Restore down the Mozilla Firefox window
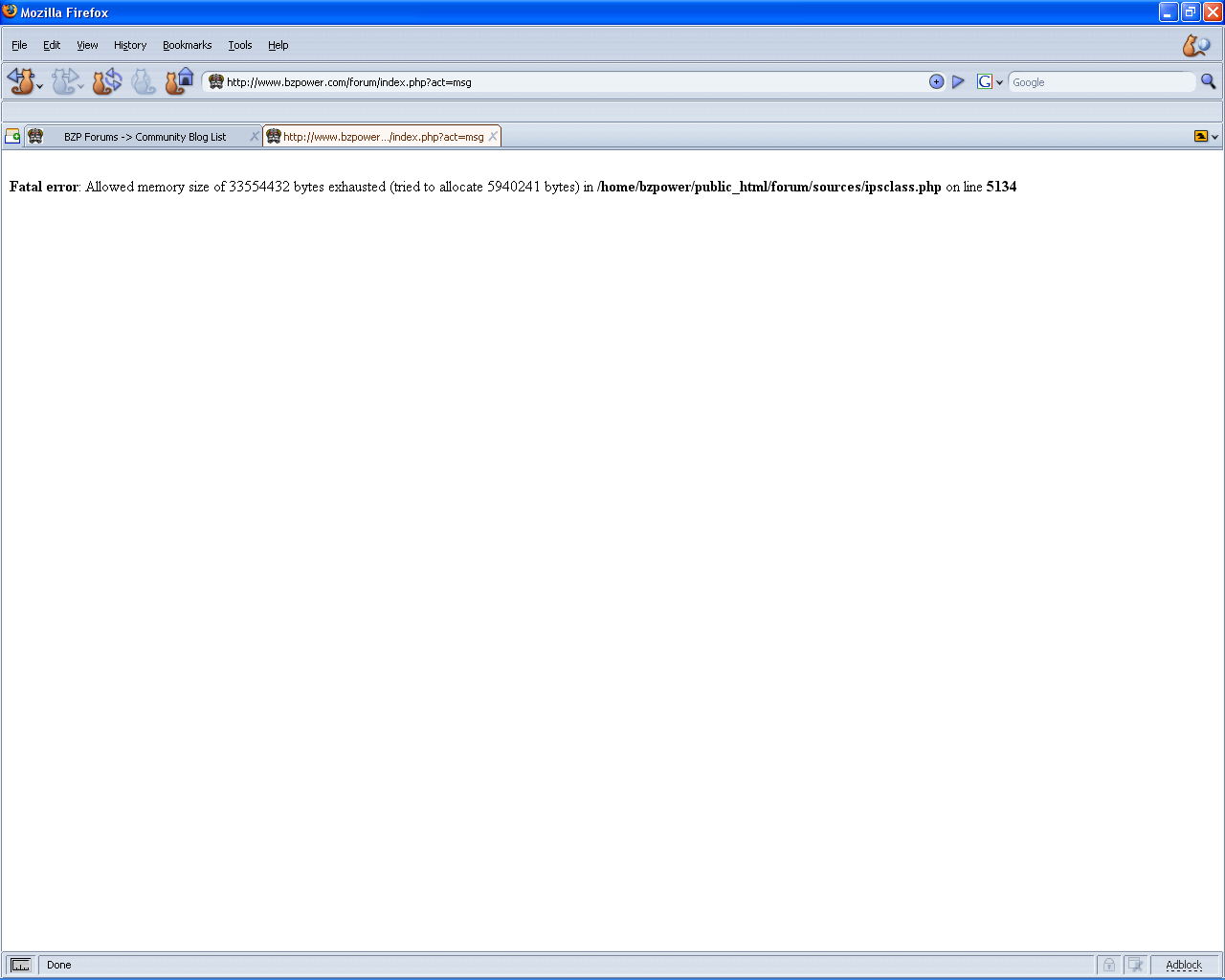This screenshot has height=980, width=1225. 1191,12
